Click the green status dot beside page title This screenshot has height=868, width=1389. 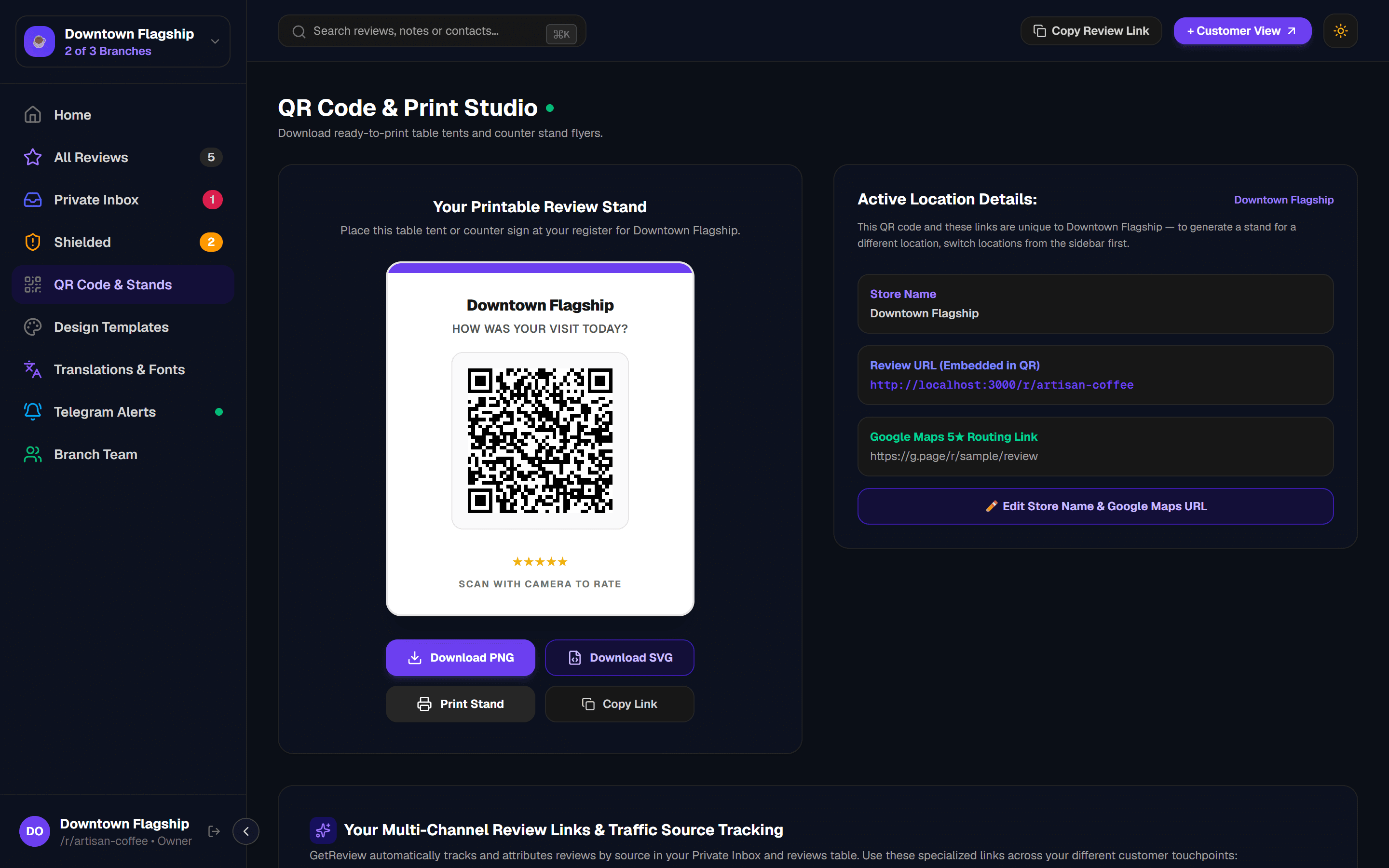pyautogui.click(x=550, y=108)
